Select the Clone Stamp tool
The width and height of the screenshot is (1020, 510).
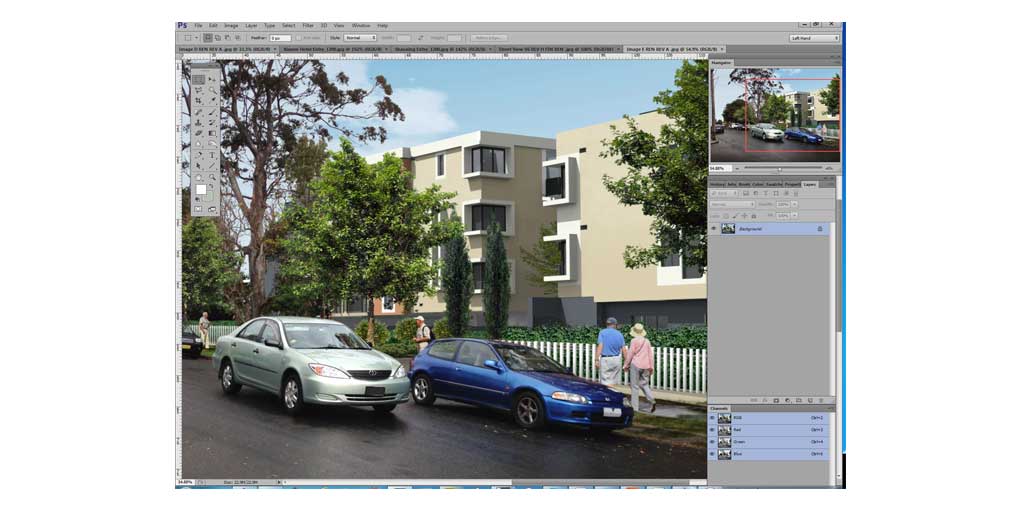click(198, 122)
